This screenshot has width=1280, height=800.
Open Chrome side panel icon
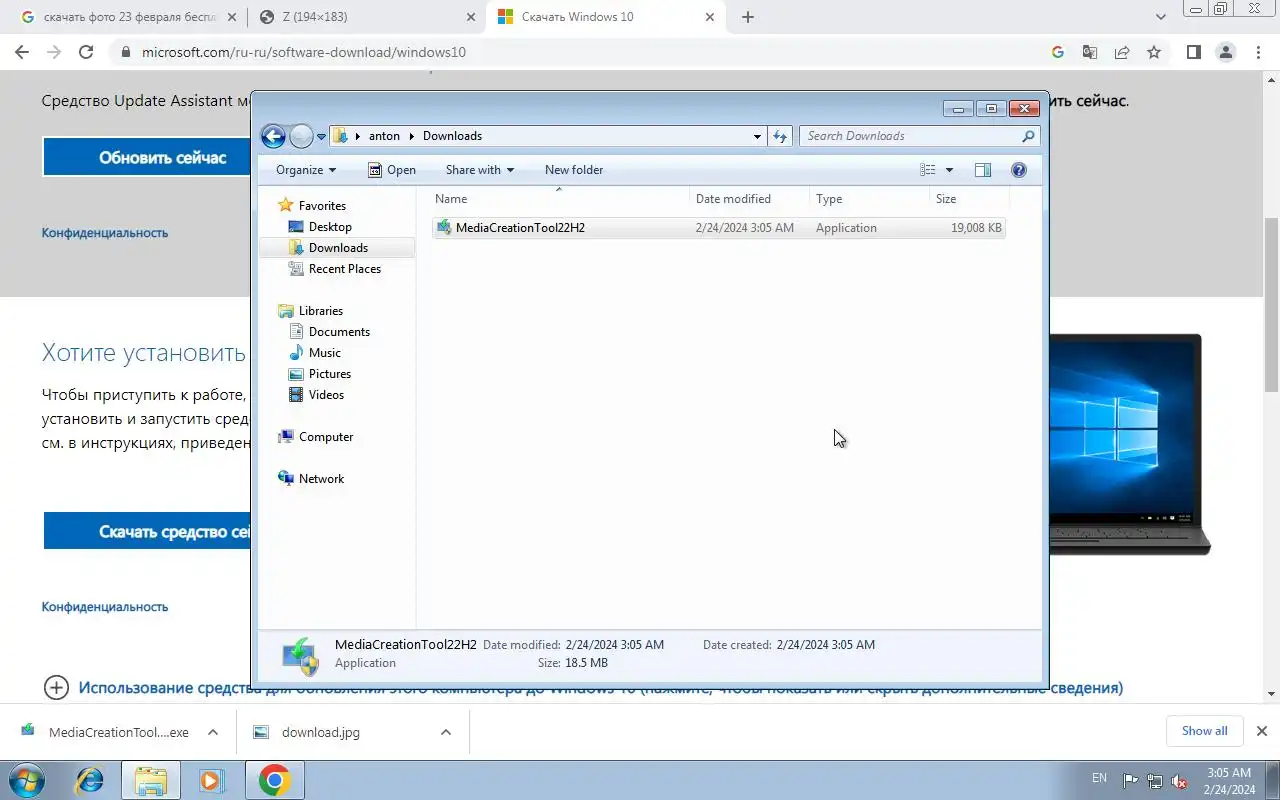[x=1193, y=52]
